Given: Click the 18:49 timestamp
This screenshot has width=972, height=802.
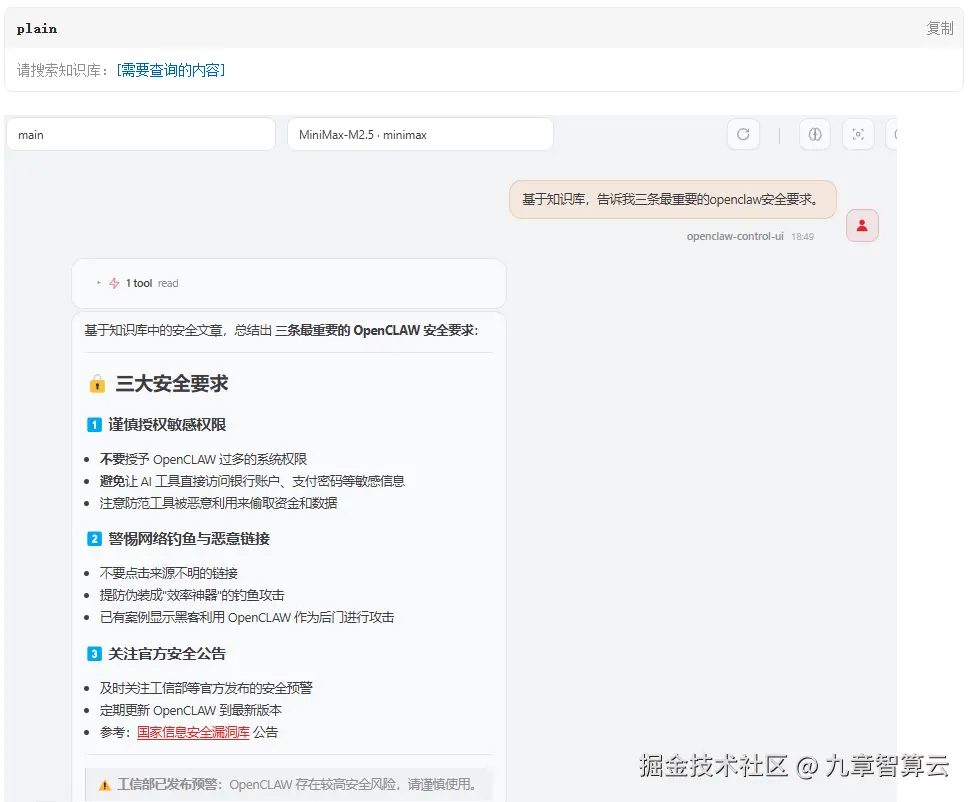Looking at the screenshot, I should click(802, 236).
